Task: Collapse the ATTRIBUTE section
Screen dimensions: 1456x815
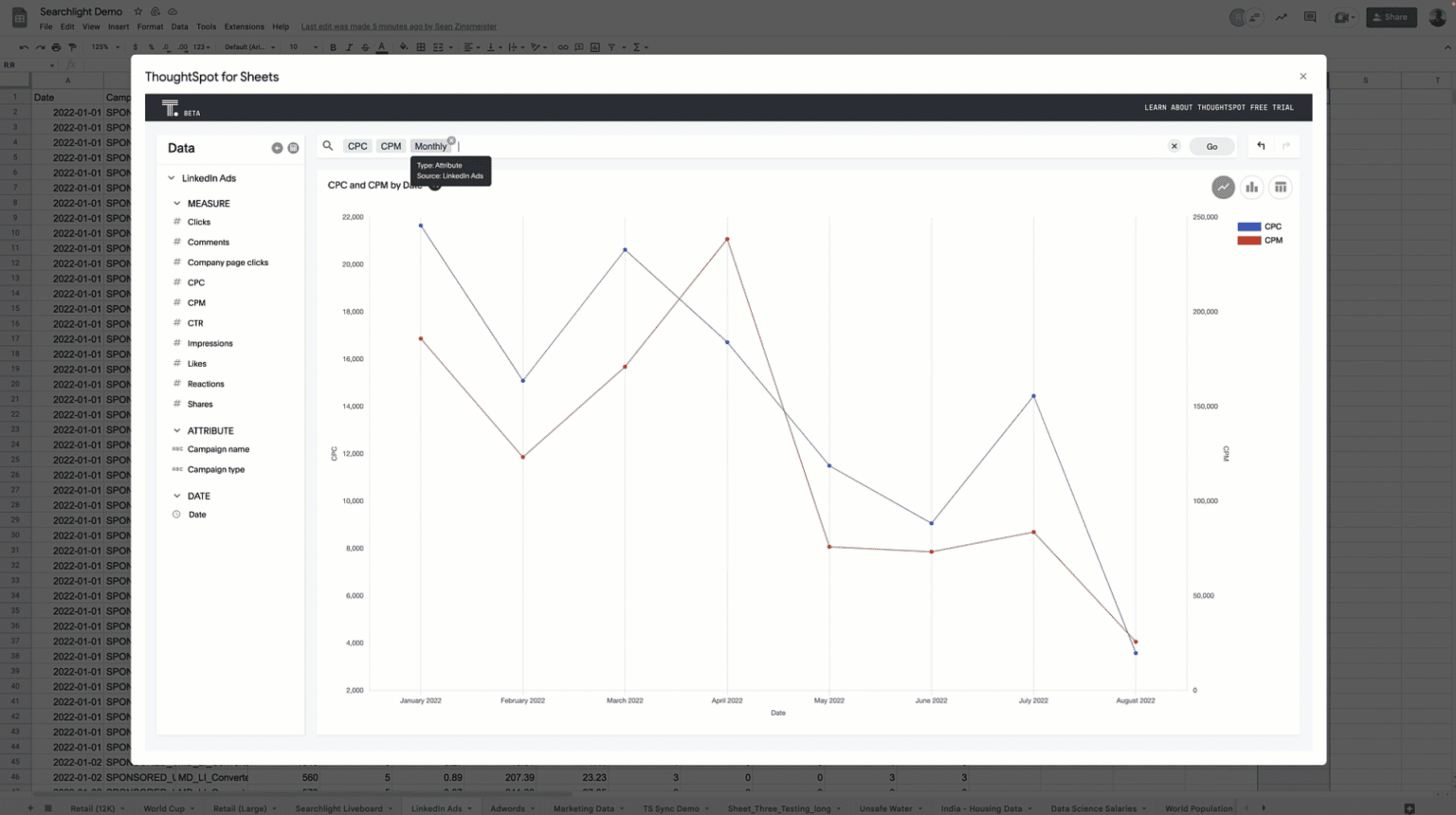Action: [177, 430]
